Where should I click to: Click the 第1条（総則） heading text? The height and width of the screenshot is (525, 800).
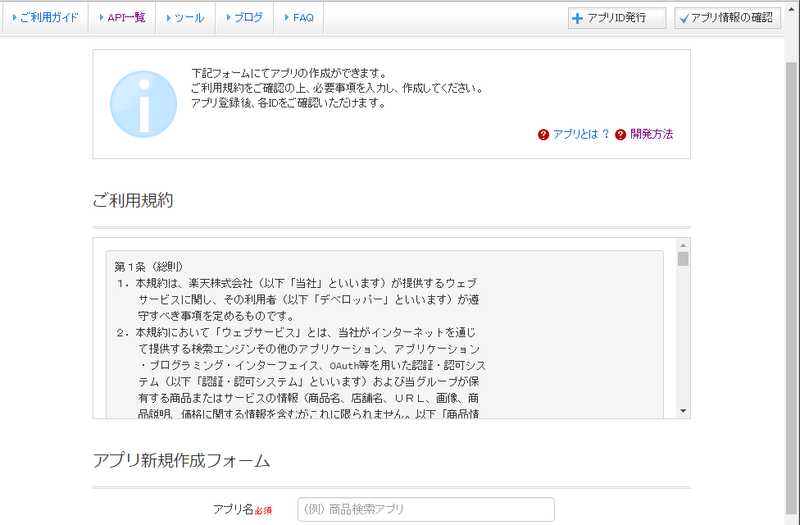pos(149,266)
